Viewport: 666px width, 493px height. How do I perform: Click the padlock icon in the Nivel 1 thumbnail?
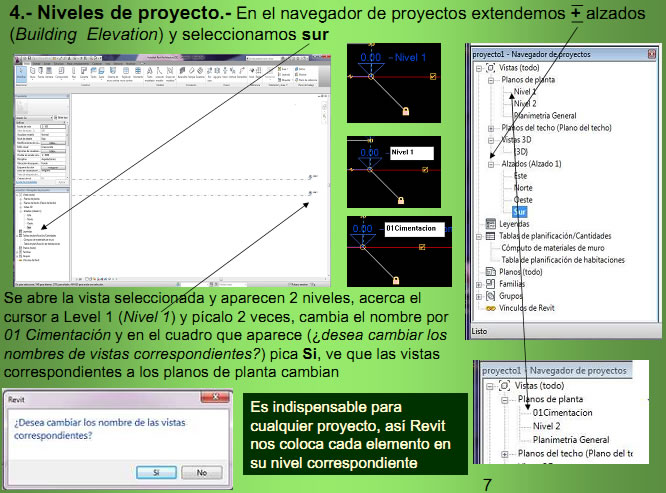[x=404, y=111]
